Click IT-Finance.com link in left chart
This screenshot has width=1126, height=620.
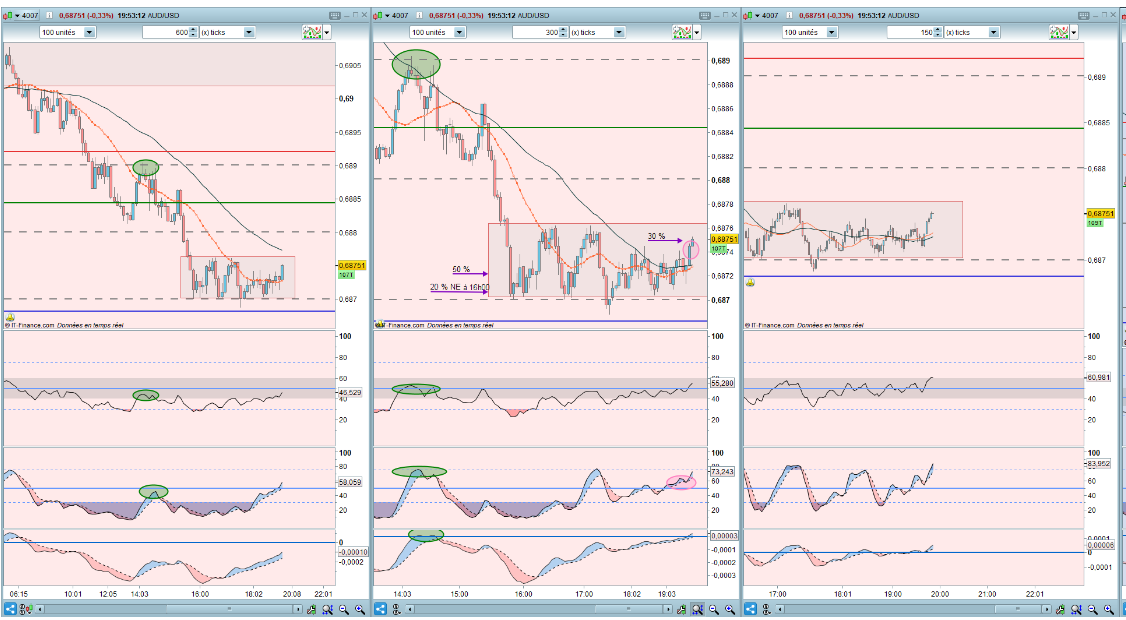coord(32,325)
